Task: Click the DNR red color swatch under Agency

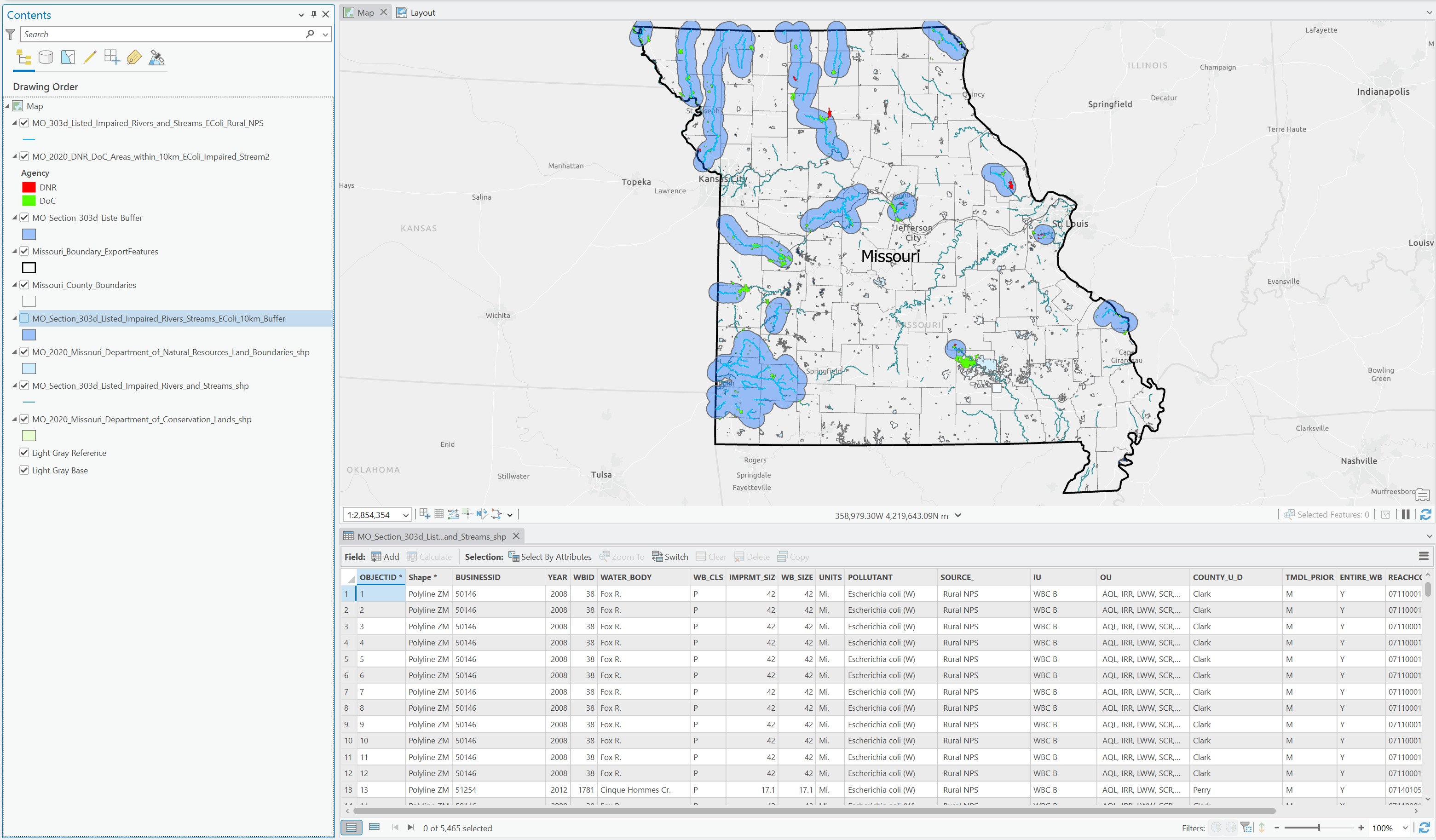Action: pyautogui.click(x=28, y=187)
